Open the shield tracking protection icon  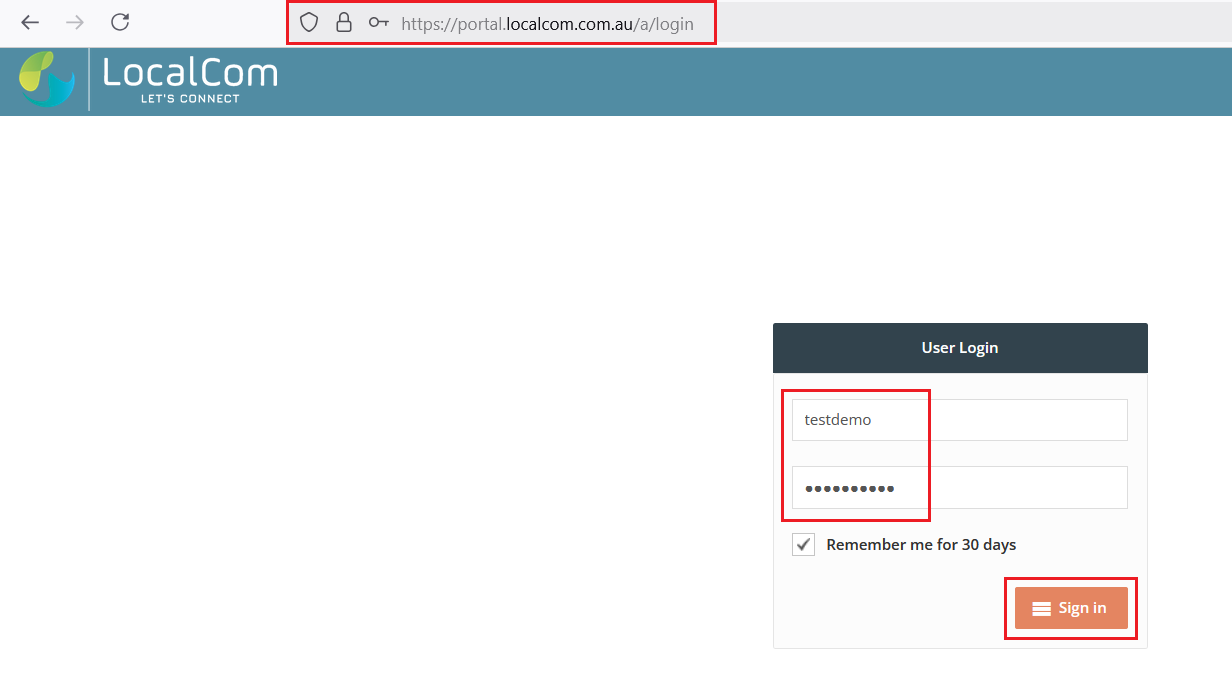tap(309, 23)
